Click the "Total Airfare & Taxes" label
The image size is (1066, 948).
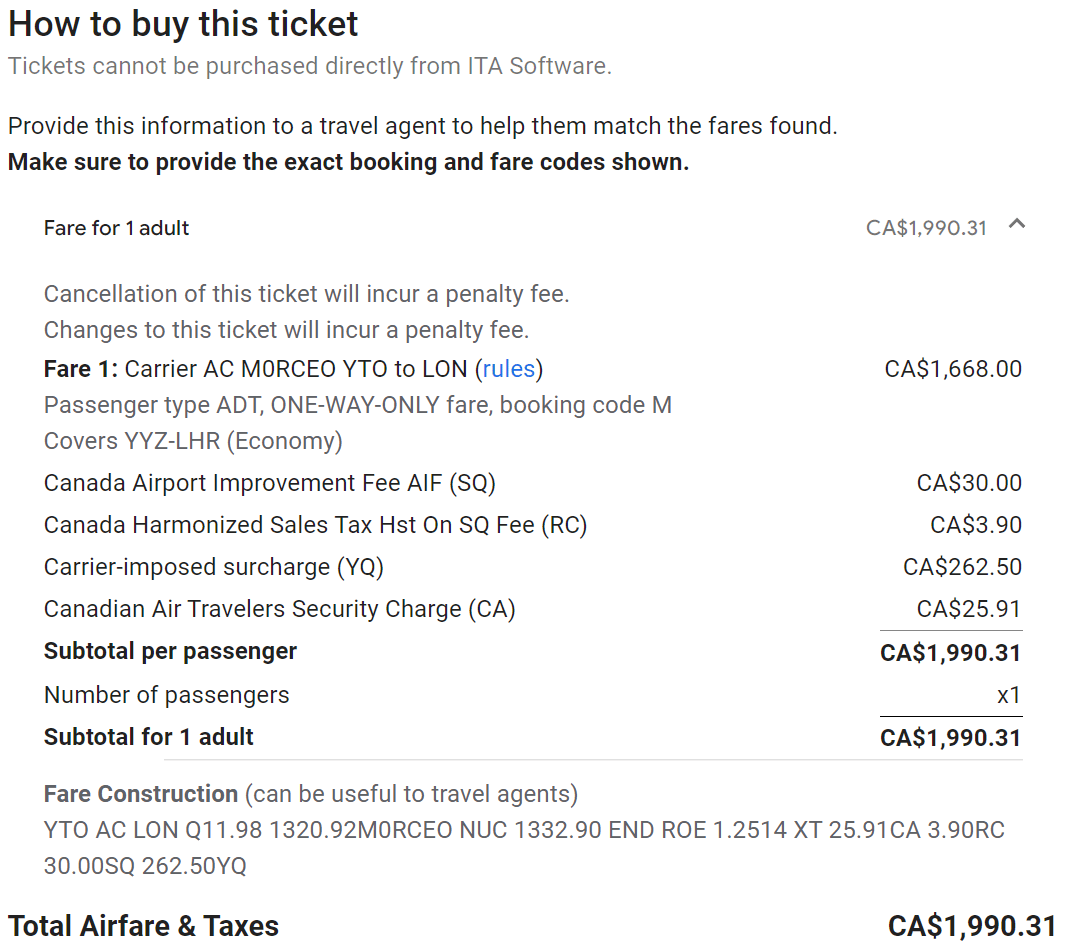click(143, 926)
